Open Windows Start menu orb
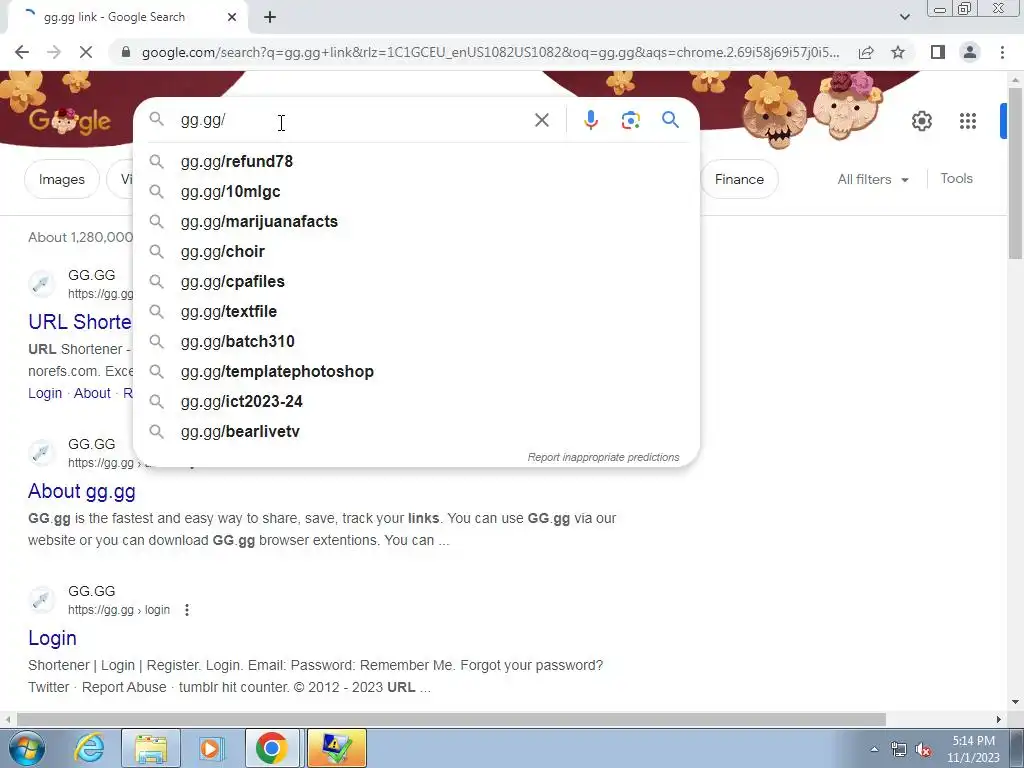Image resolution: width=1024 pixels, height=768 pixels. [26, 748]
